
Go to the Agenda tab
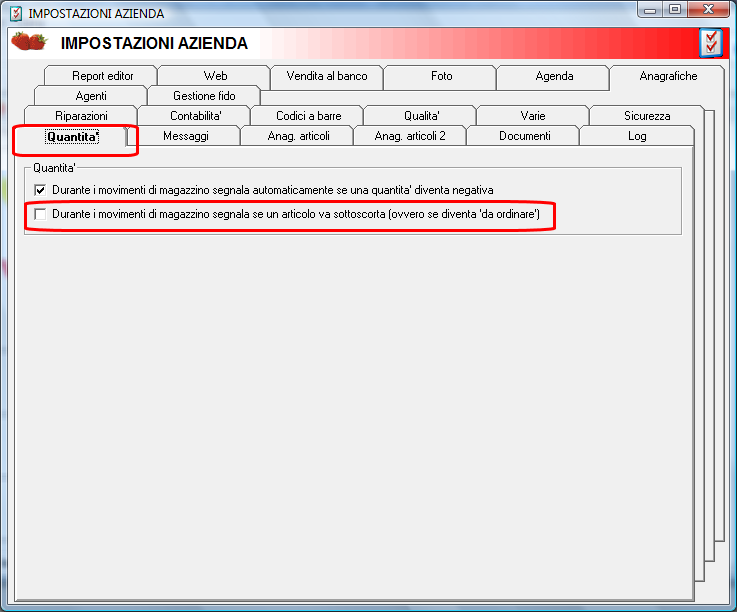554,76
